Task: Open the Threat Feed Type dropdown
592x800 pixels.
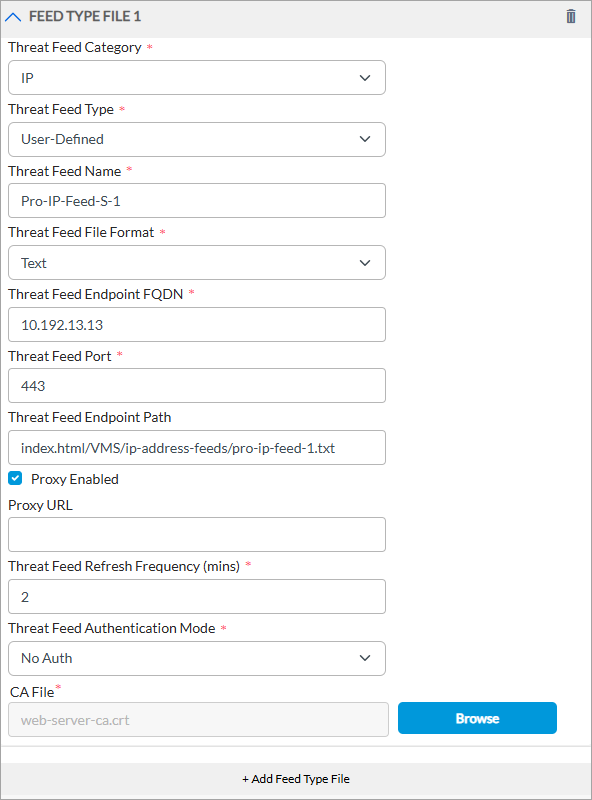Action: [x=196, y=139]
